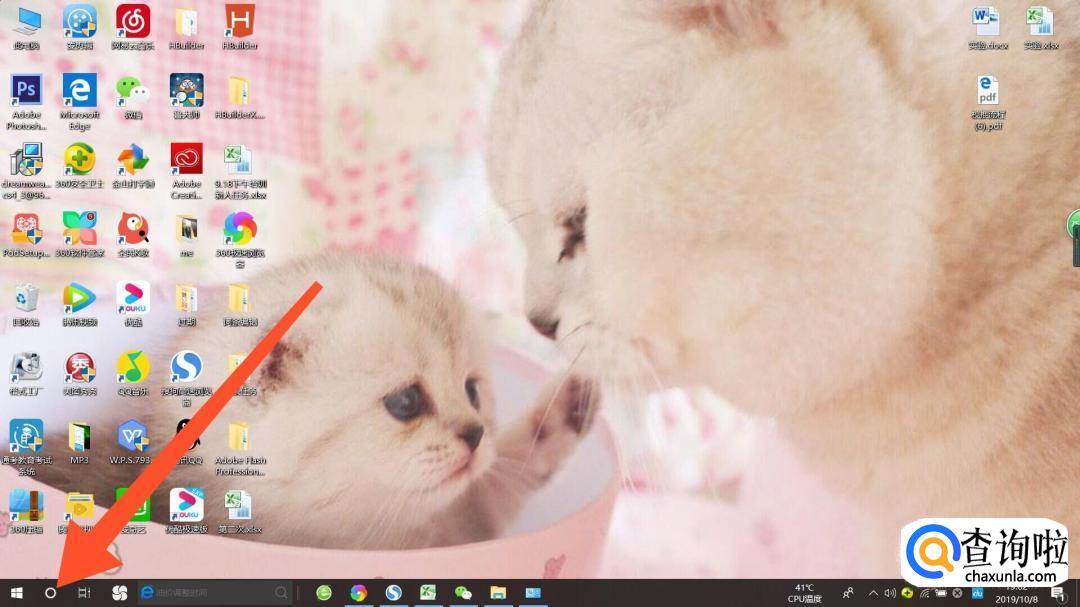Image resolution: width=1080 pixels, height=607 pixels.
Task: Select the pdf file on desktop
Action: click(988, 102)
